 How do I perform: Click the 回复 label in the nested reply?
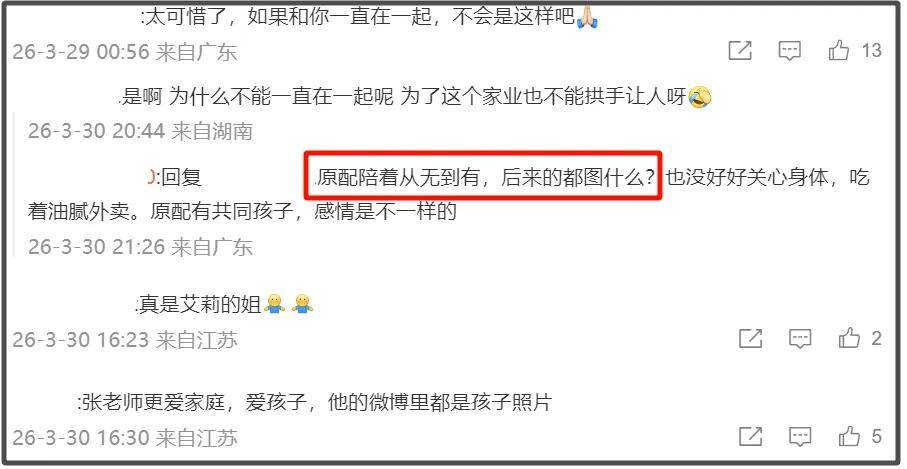(182, 176)
